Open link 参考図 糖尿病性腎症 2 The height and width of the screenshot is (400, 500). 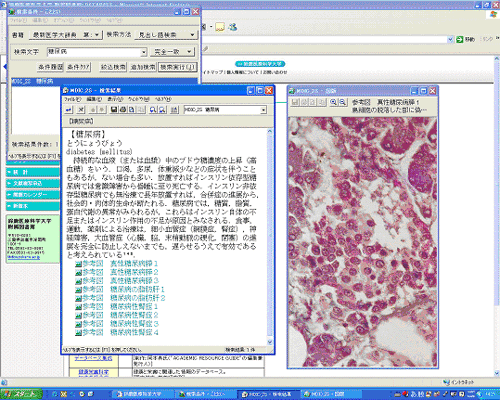pos(117,315)
